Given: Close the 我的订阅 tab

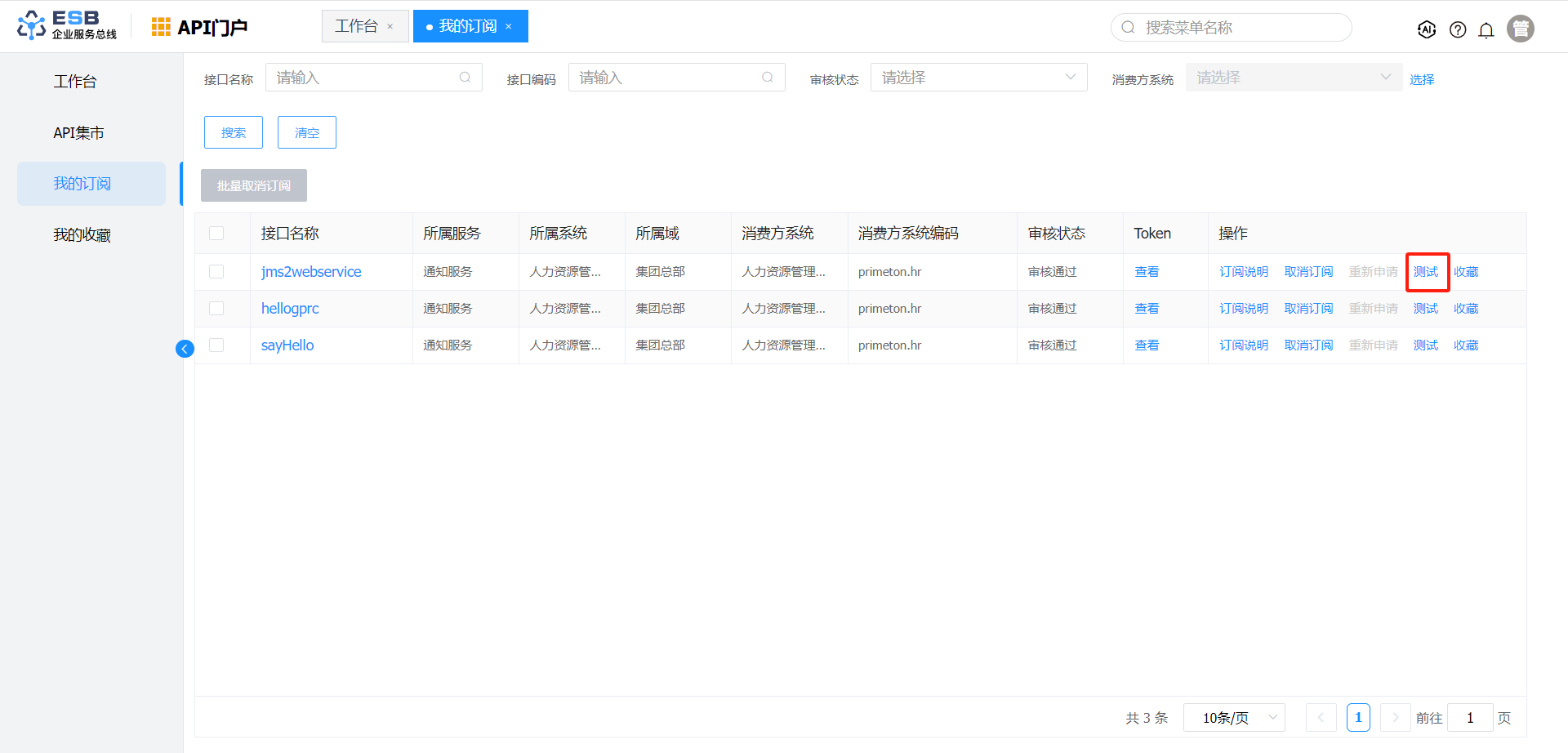Looking at the screenshot, I should coord(509,27).
